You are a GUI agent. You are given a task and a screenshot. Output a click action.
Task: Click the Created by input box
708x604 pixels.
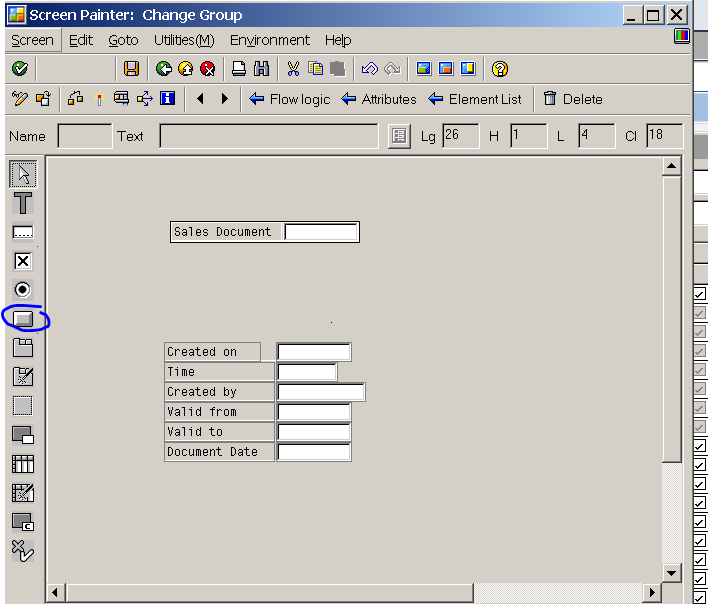pyautogui.click(x=321, y=392)
